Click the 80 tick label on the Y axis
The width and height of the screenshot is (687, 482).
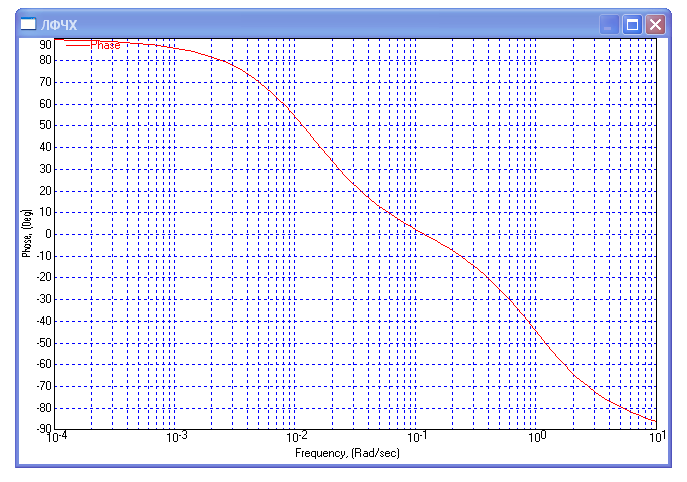[45, 60]
